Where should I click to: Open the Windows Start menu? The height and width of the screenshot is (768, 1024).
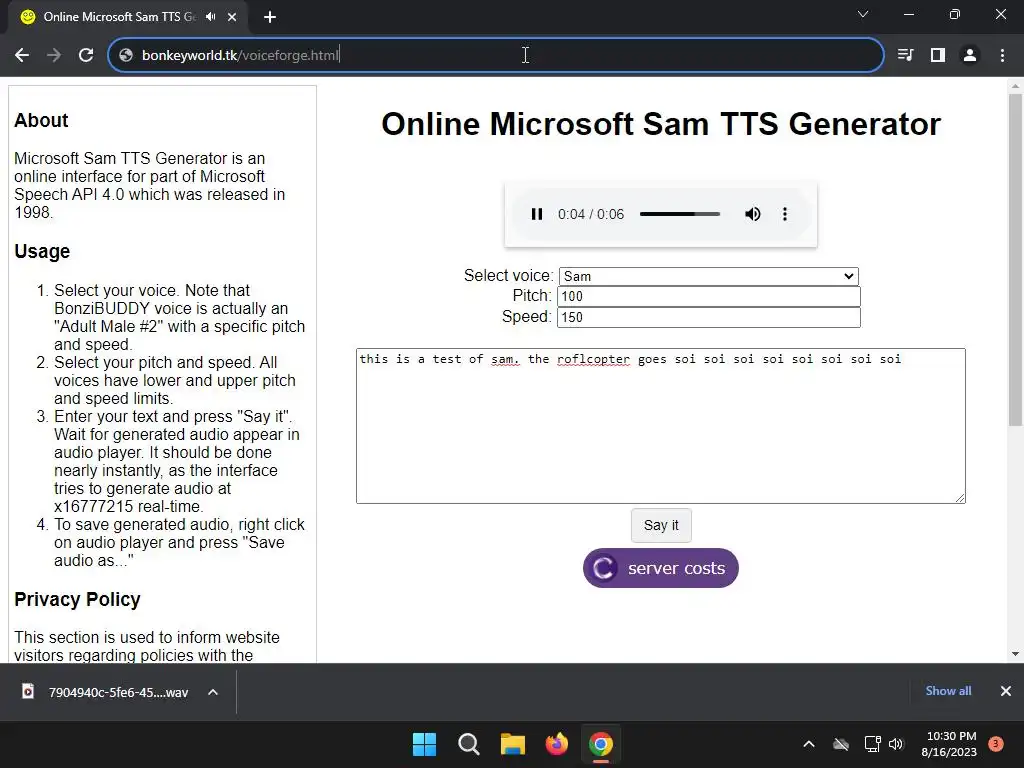click(424, 744)
